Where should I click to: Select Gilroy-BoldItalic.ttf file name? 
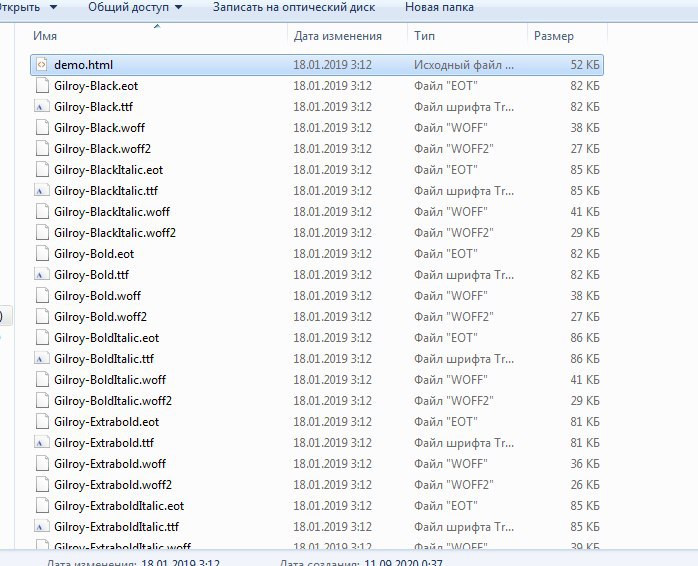pos(104,359)
